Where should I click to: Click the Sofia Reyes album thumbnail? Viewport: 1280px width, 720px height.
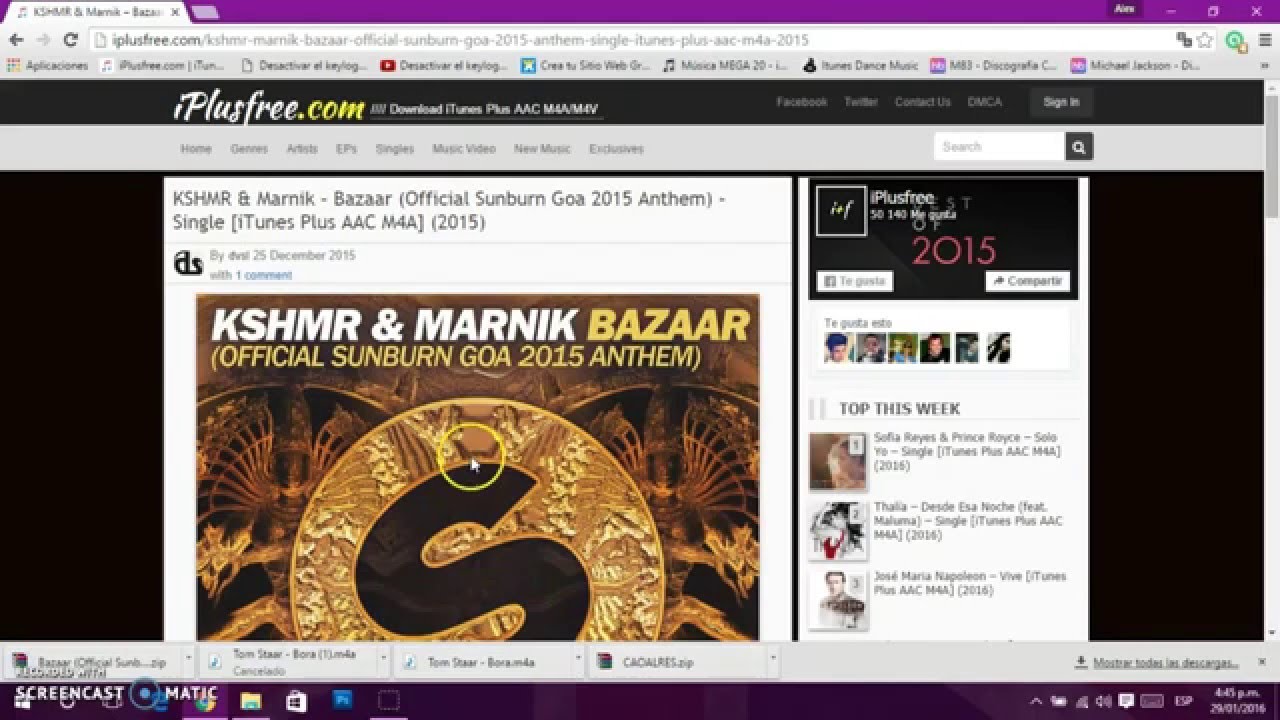838,461
